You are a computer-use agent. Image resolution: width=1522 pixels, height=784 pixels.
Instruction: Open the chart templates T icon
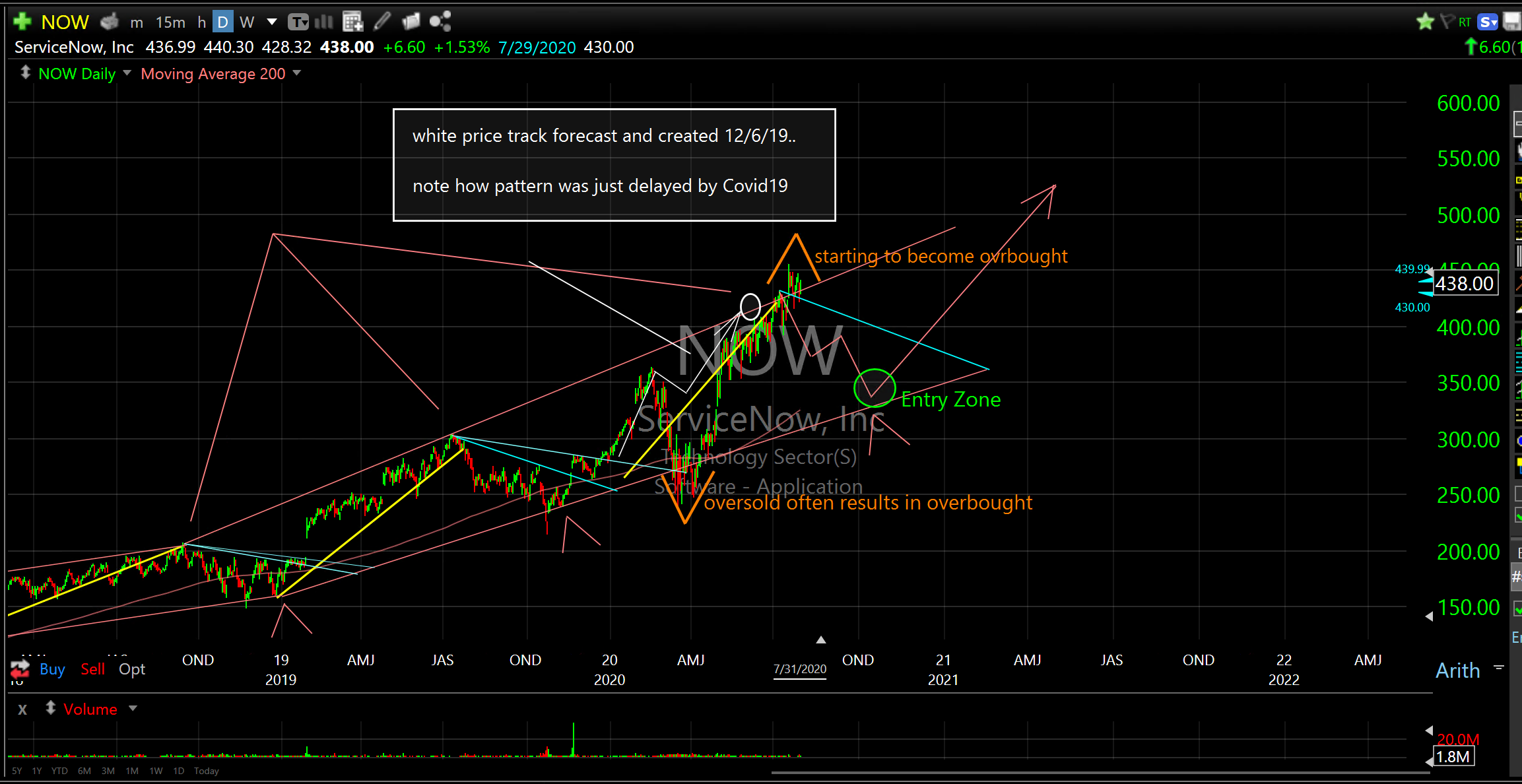[298, 22]
